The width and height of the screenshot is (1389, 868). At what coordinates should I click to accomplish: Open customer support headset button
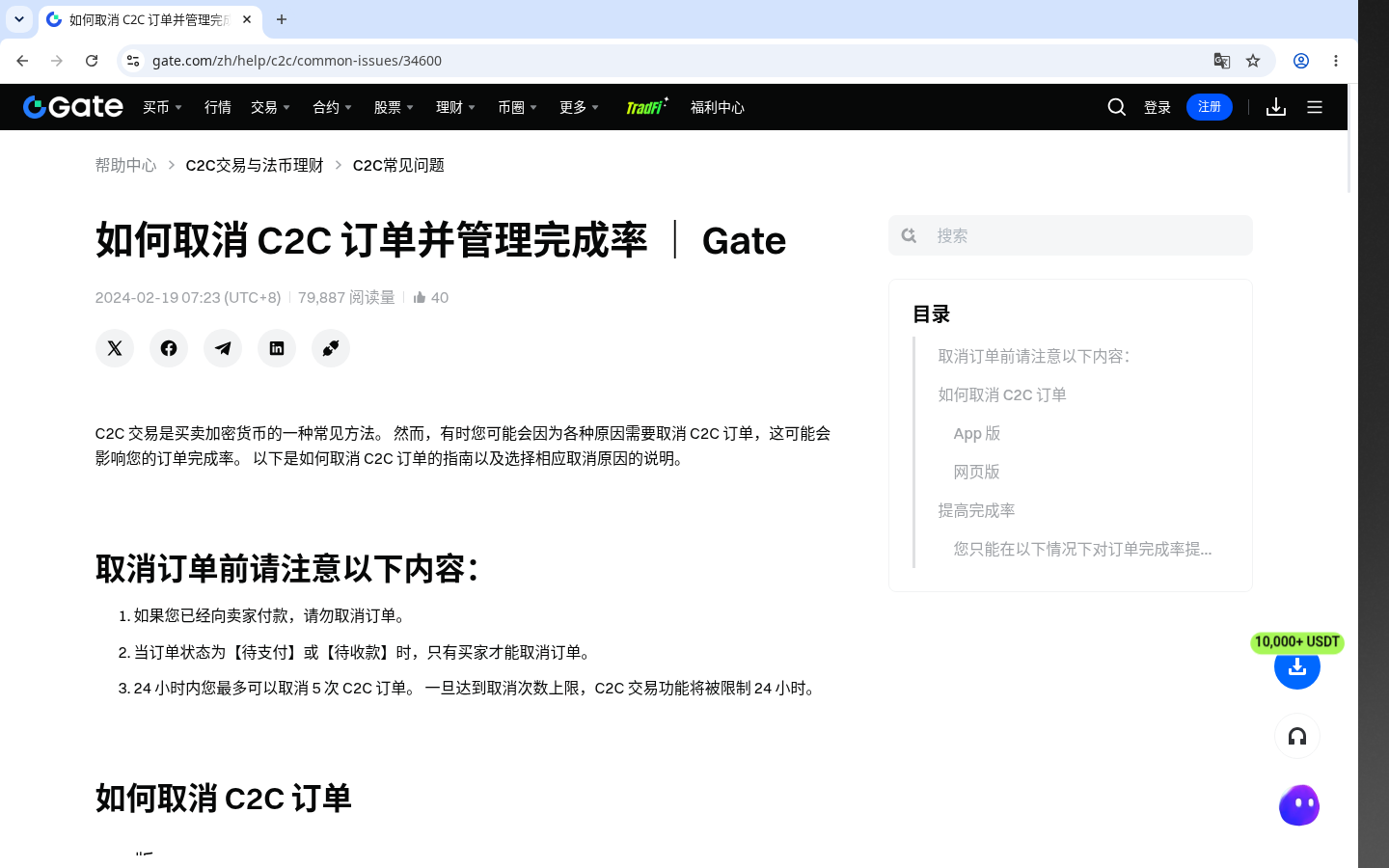(1297, 737)
